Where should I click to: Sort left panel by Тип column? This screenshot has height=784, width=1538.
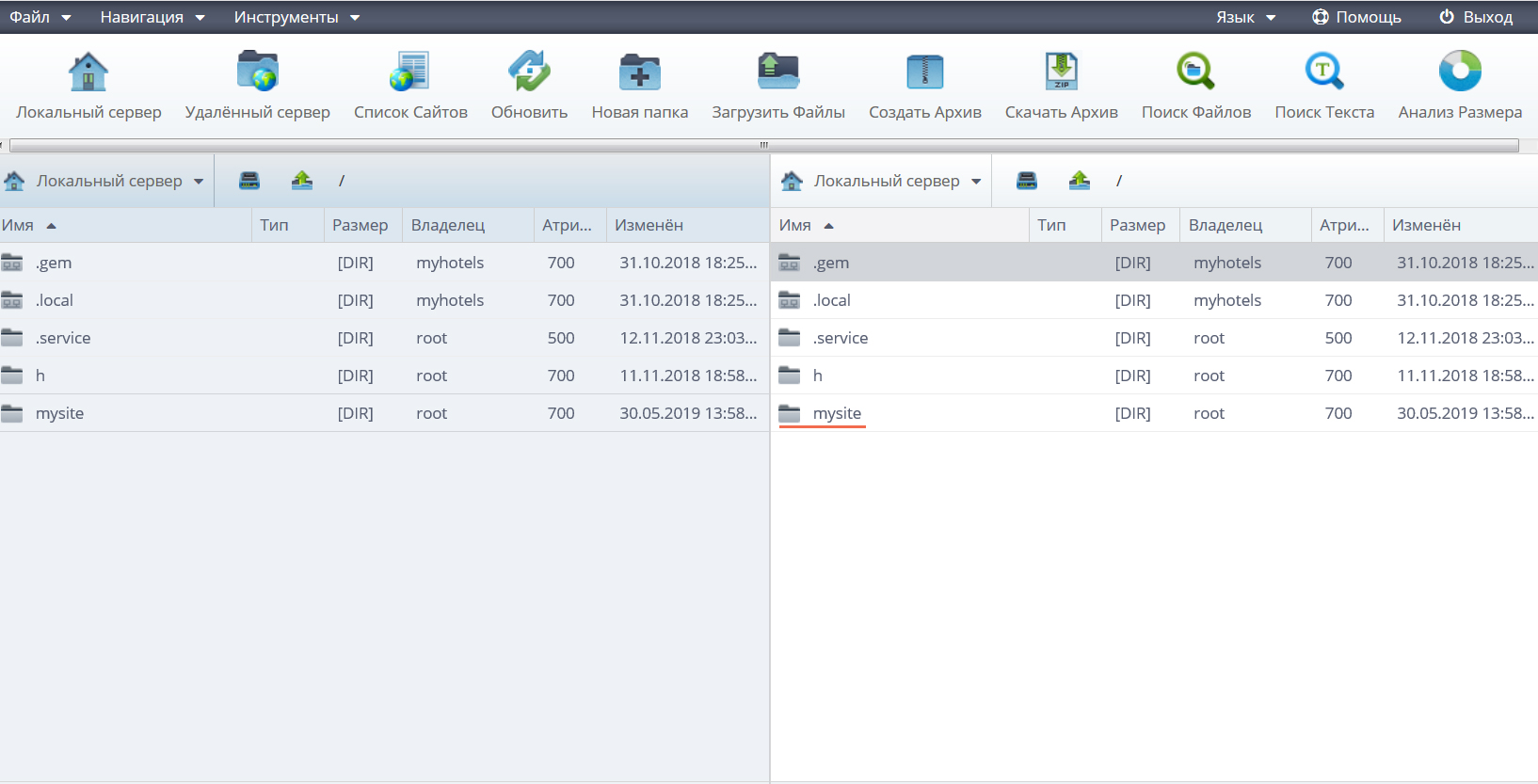click(x=288, y=225)
